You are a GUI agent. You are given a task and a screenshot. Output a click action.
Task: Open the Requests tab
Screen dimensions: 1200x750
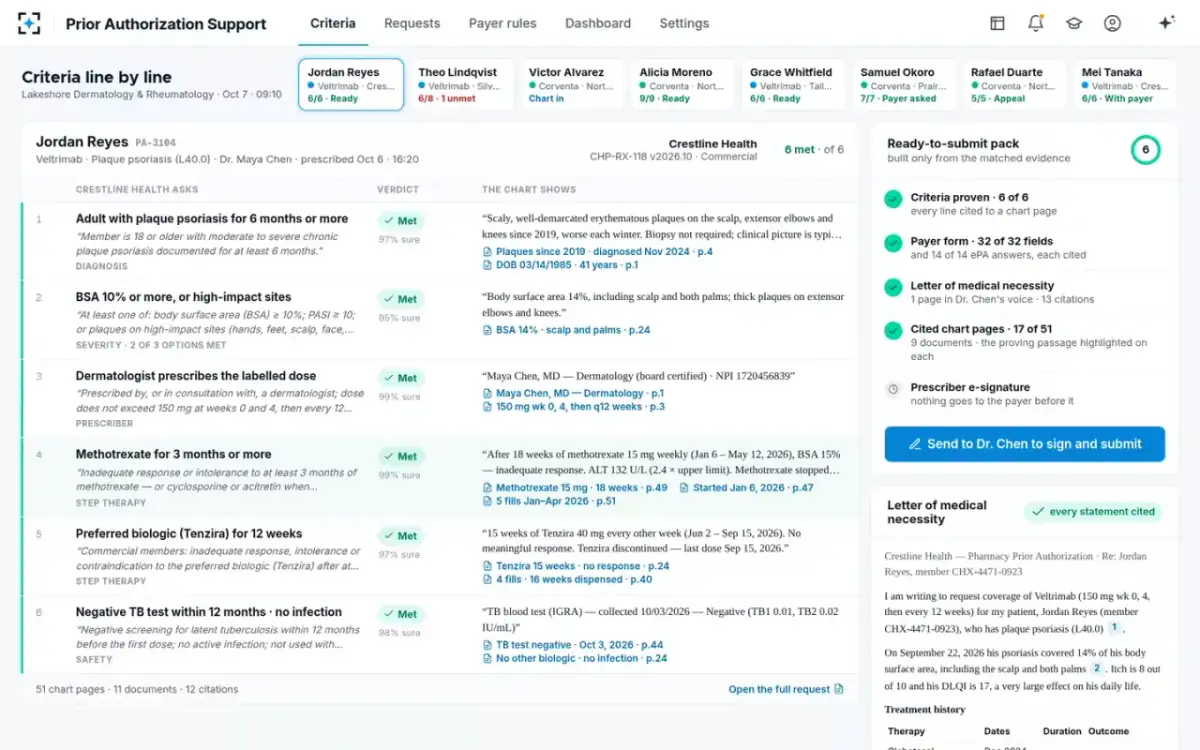(412, 23)
